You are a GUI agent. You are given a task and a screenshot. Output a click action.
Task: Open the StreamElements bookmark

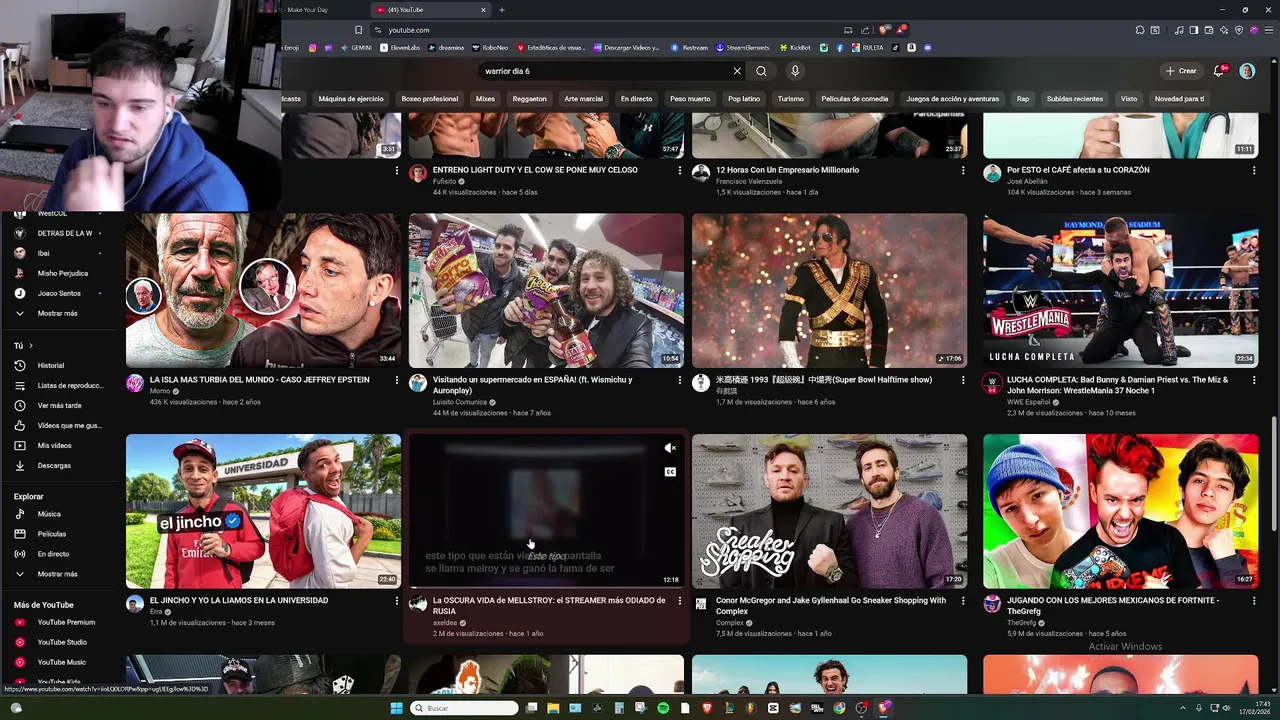pyautogui.click(x=742, y=47)
